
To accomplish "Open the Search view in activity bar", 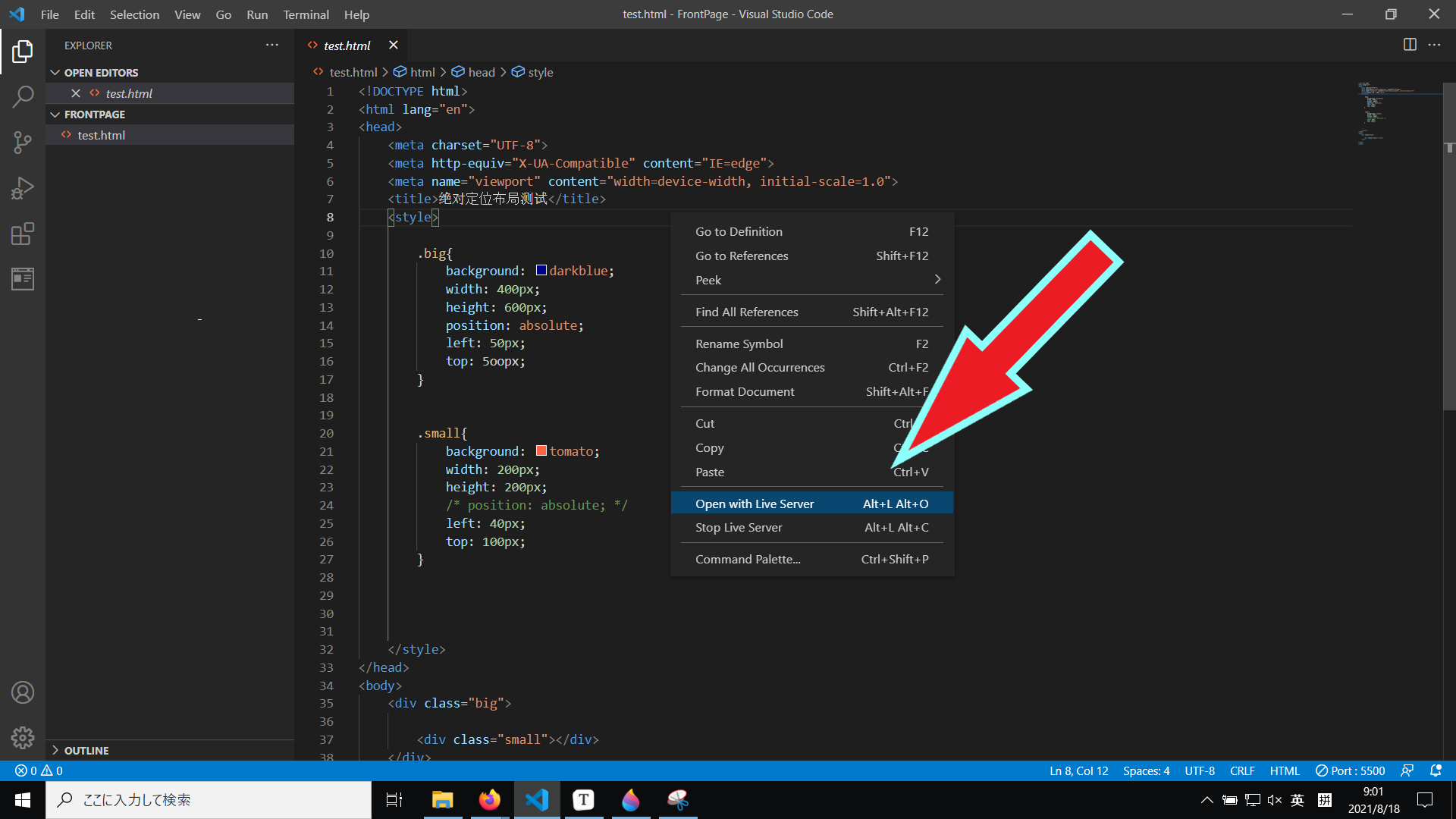I will (23, 97).
